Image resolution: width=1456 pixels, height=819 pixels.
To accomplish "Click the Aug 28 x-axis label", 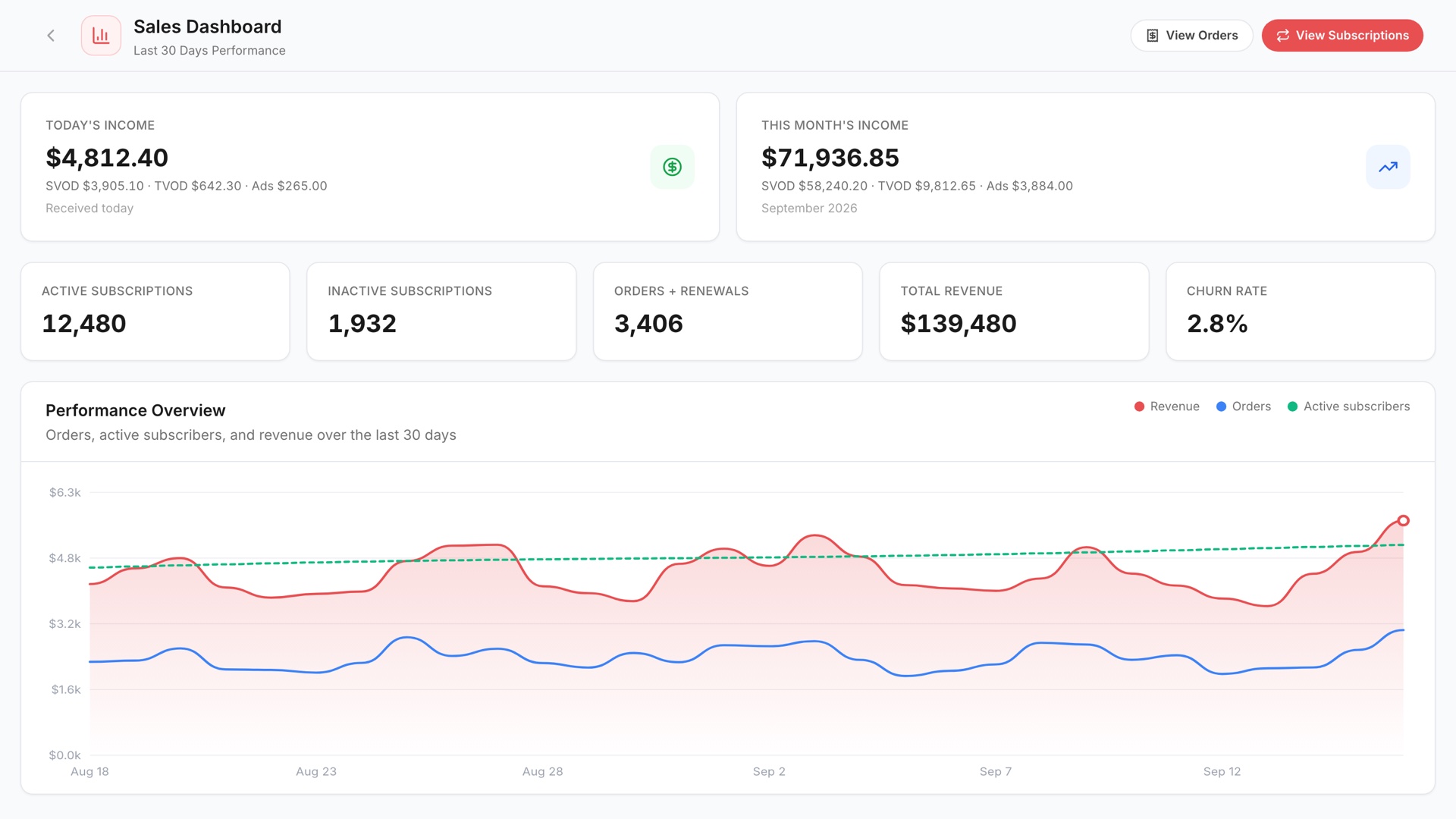I will click(543, 771).
